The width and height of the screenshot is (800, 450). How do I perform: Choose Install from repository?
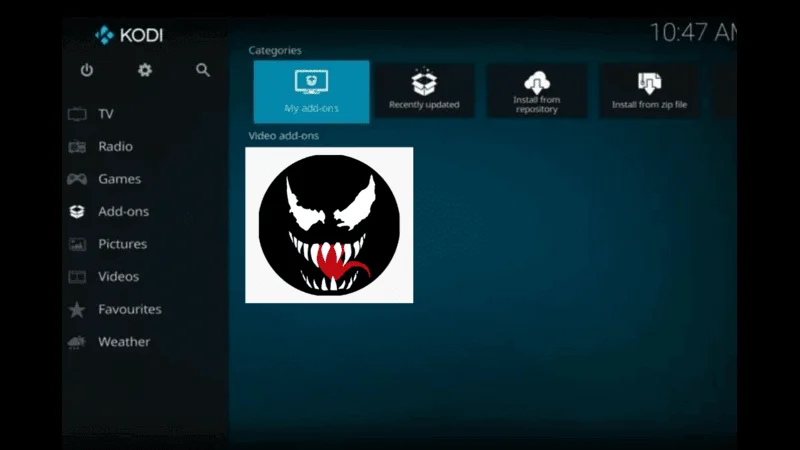[537, 91]
